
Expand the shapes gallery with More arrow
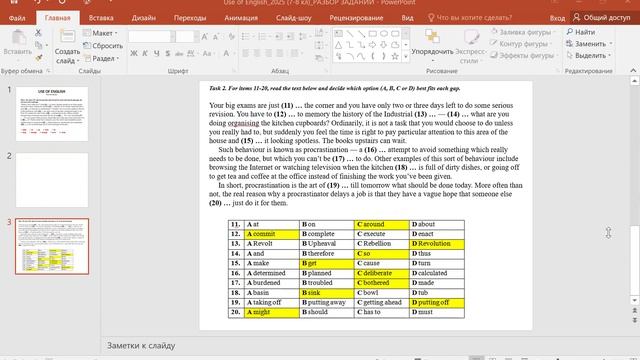406,57
